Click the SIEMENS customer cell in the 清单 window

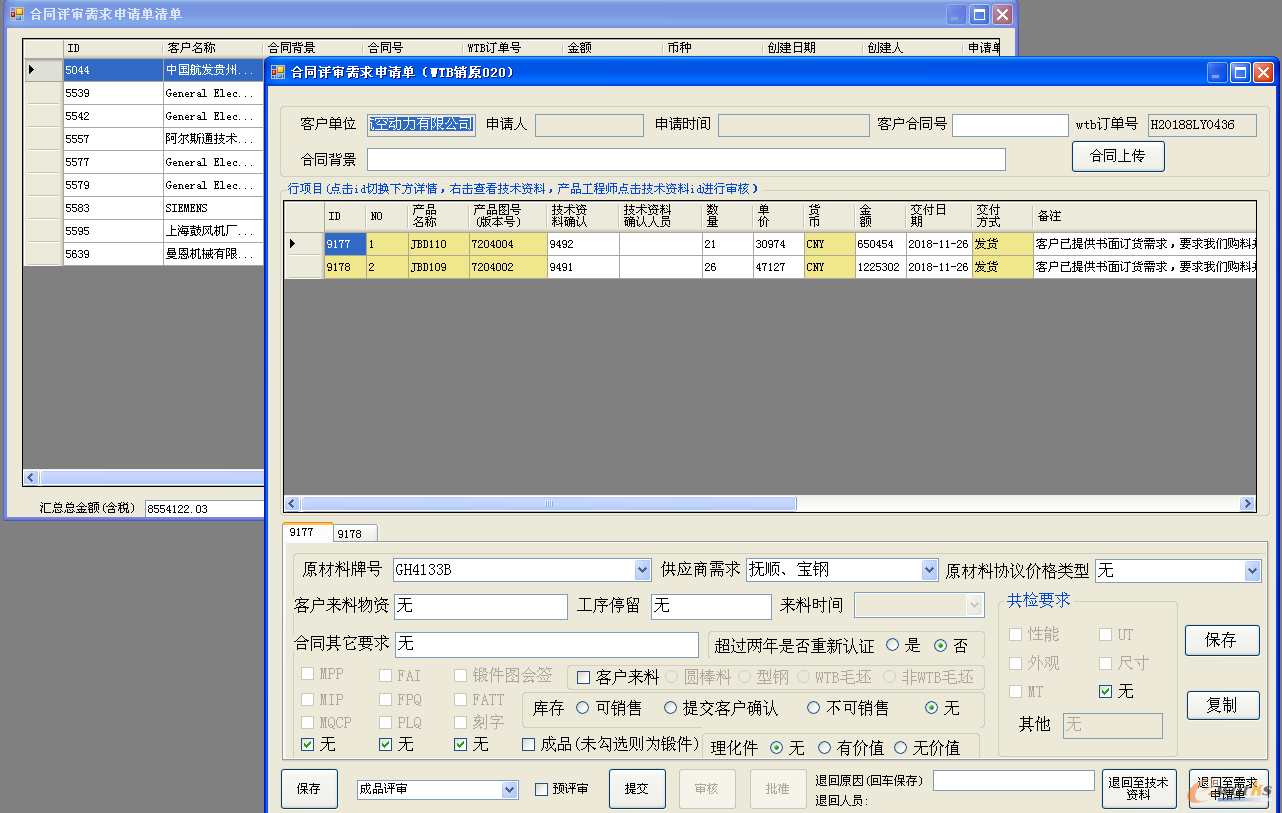click(213, 208)
